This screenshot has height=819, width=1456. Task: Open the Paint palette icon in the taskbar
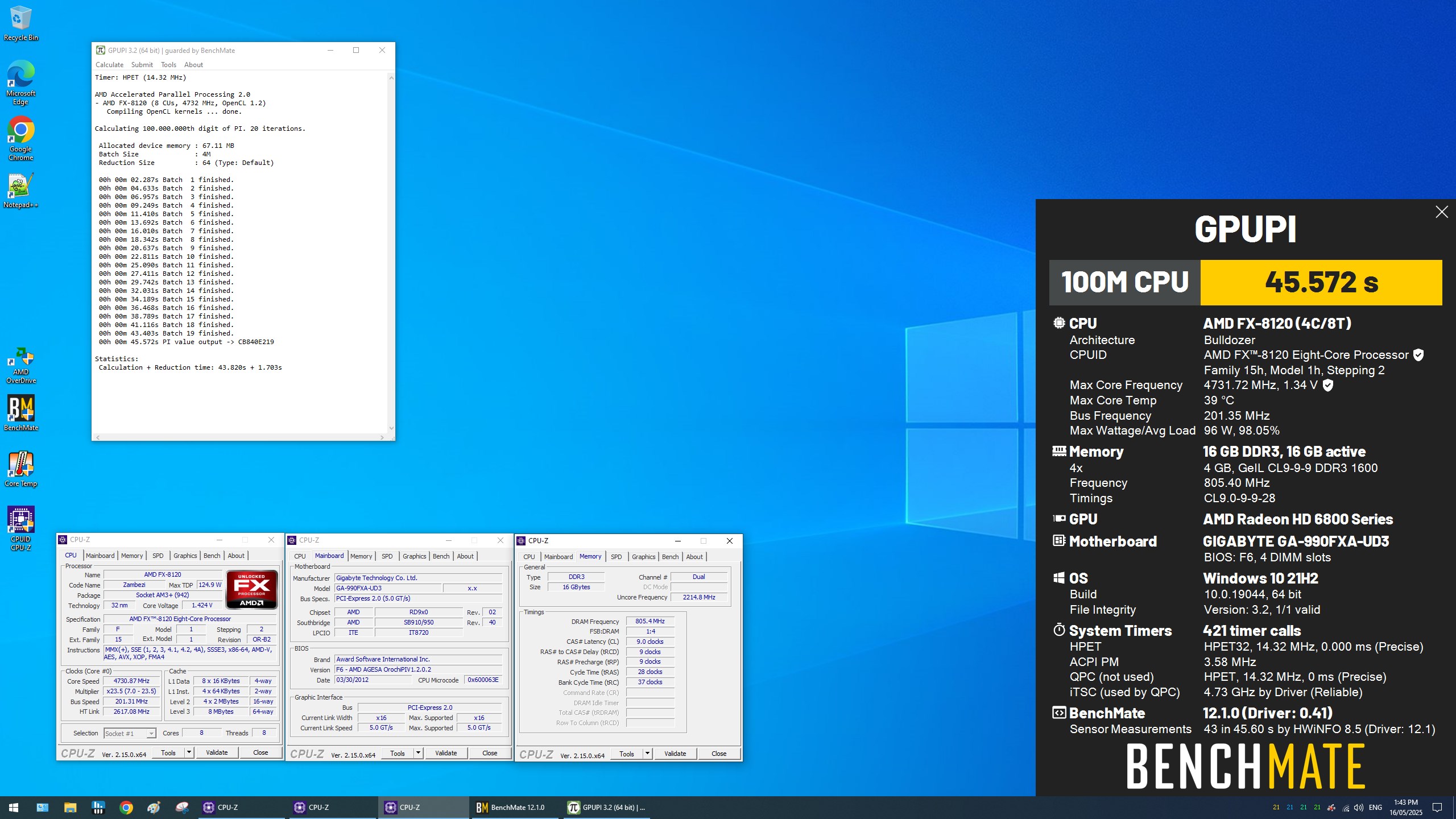coord(154,807)
